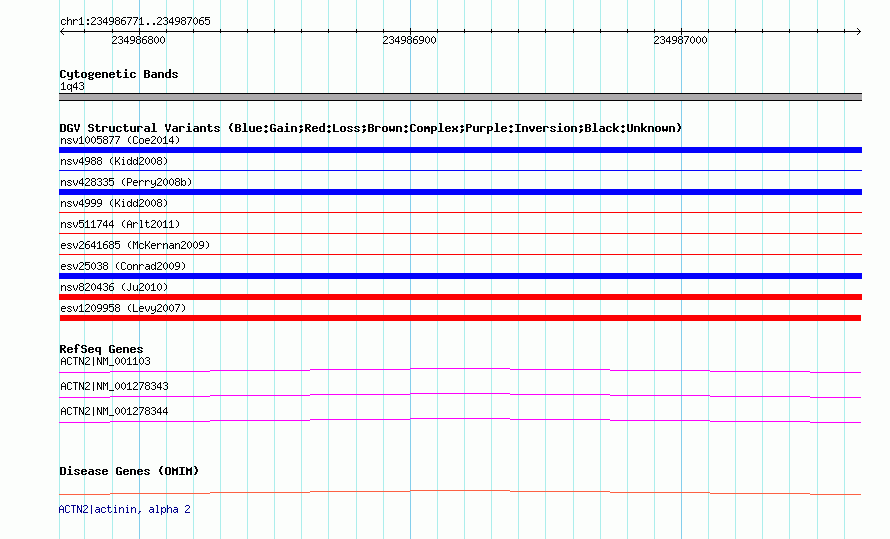The height and width of the screenshot is (539, 890).
Task: Open variant nsv4999 (Kidd2008) label
Action: [x=114, y=203]
